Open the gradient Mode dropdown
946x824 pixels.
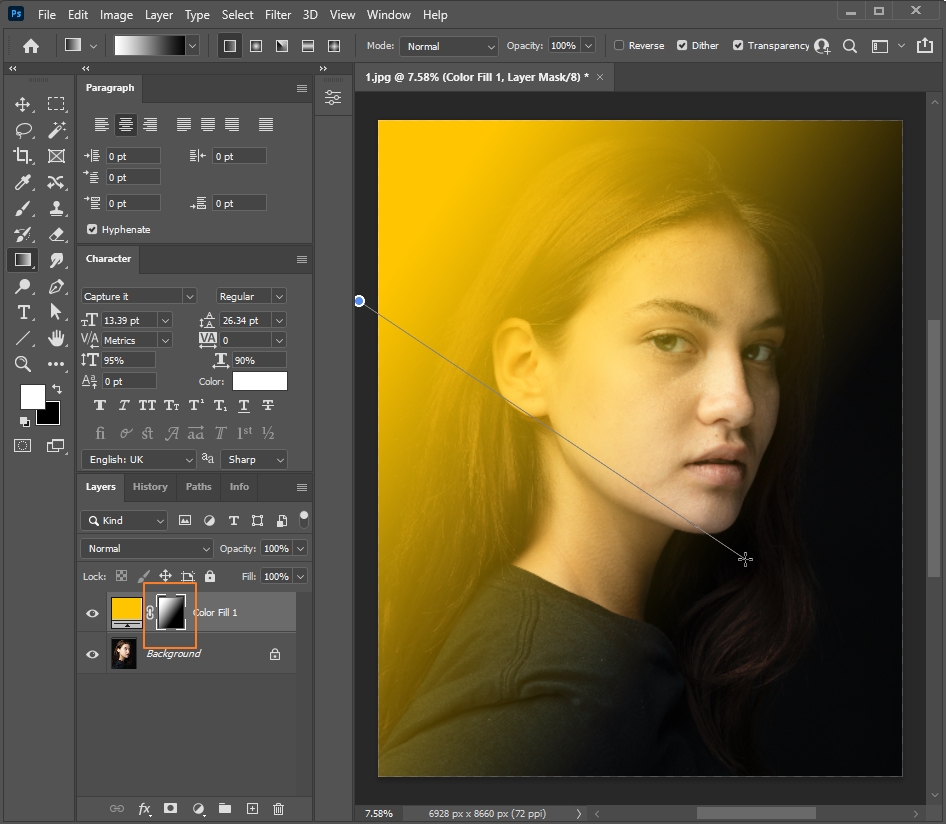(x=448, y=46)
